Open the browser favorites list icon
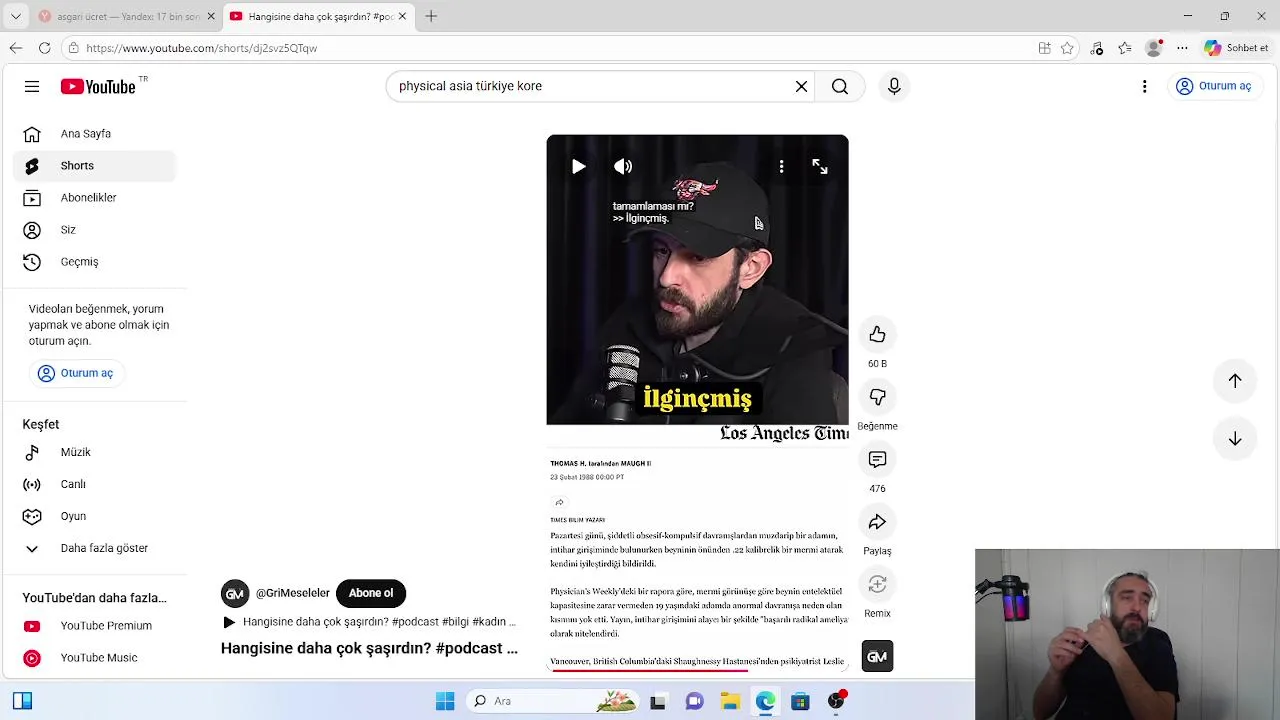The width and height of the screenshot is (1280, 720). tap(1125, 48)
